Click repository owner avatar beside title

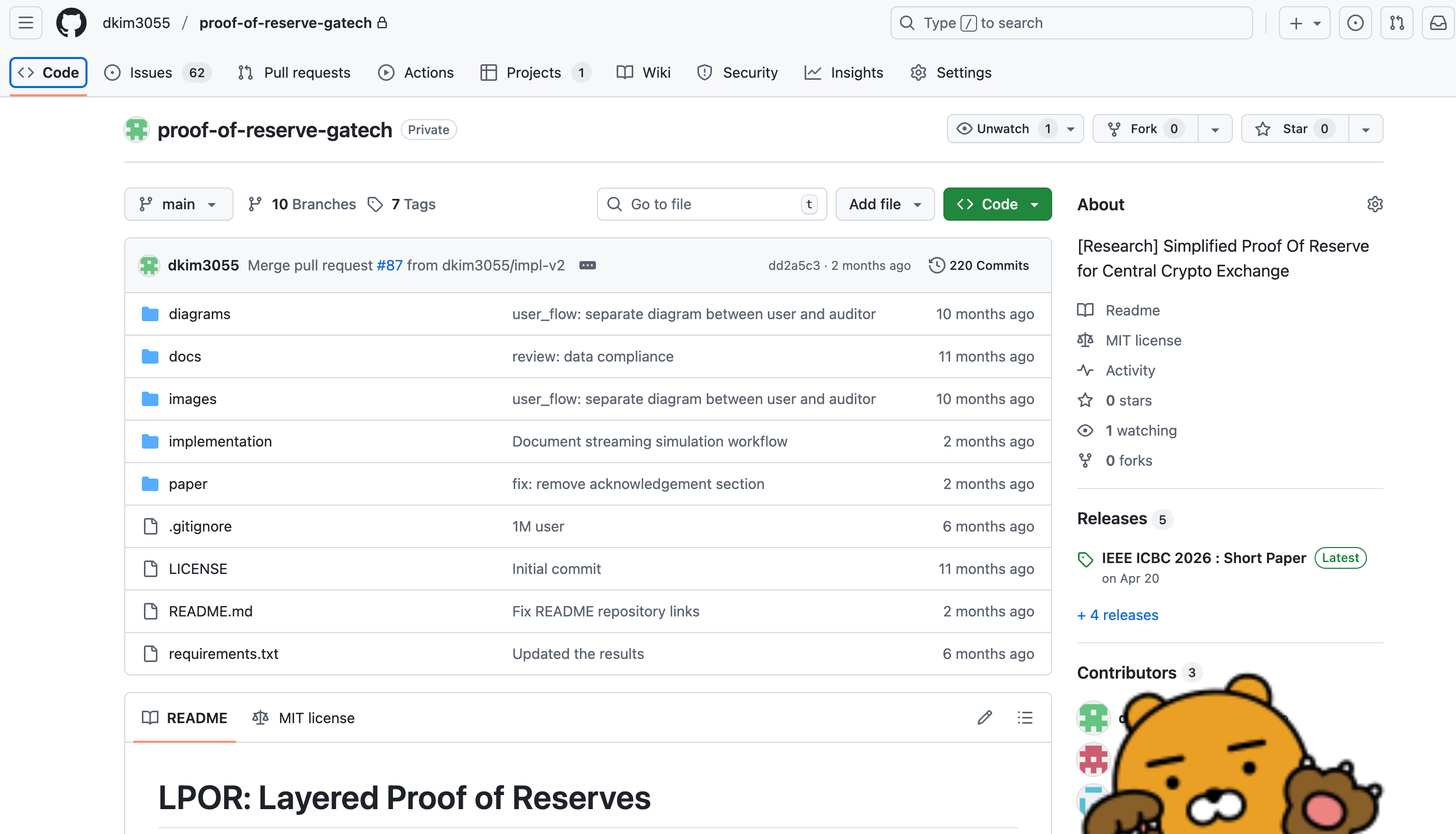click(137, 130)
